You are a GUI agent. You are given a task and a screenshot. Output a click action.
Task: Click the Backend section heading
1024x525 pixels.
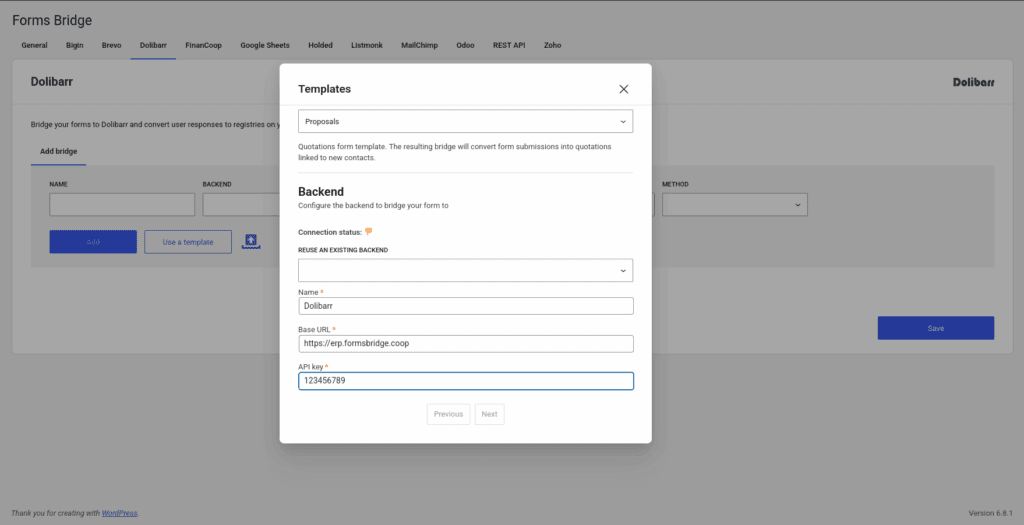tap(321, 191)
